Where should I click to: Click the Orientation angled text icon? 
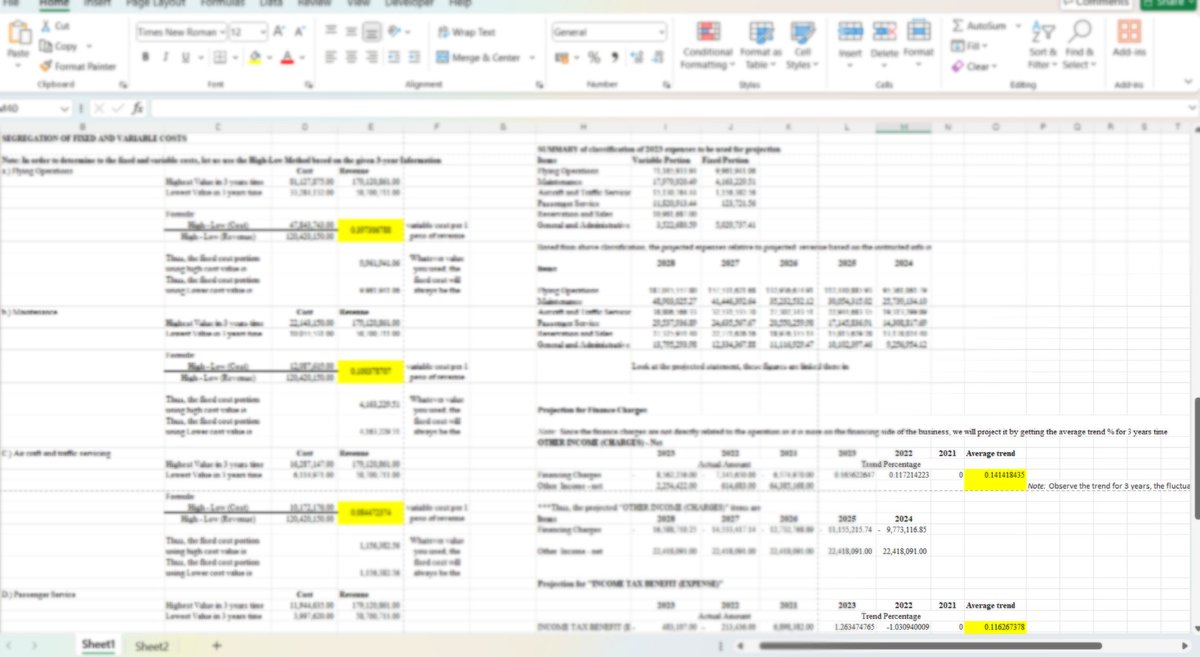(x=394, y=32)
